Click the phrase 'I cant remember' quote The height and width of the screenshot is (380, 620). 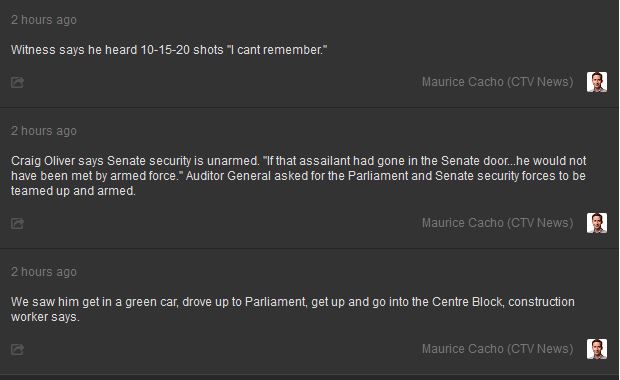pos(277,50)
